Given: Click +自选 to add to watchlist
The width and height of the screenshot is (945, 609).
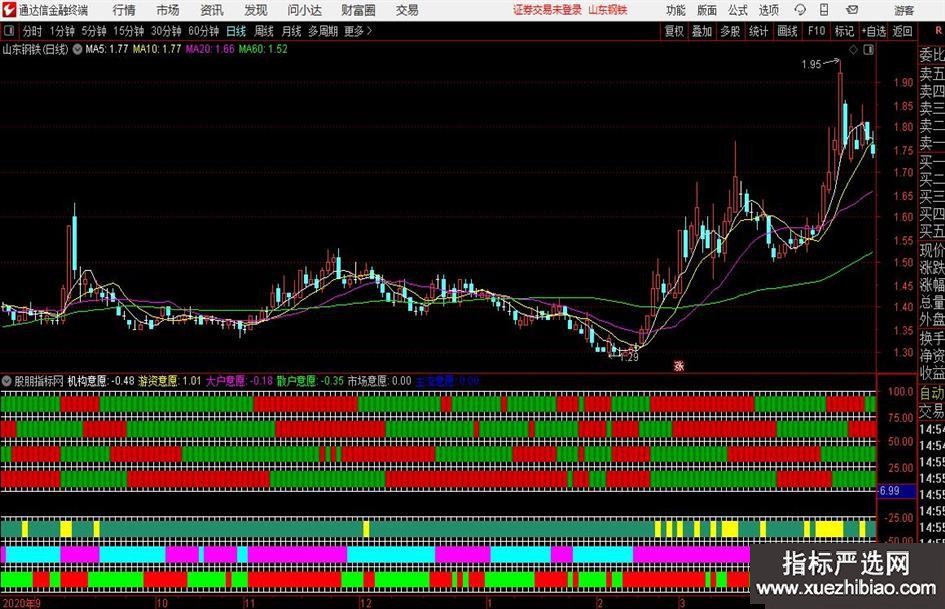Looking at the screenshot, I should 873,31.
